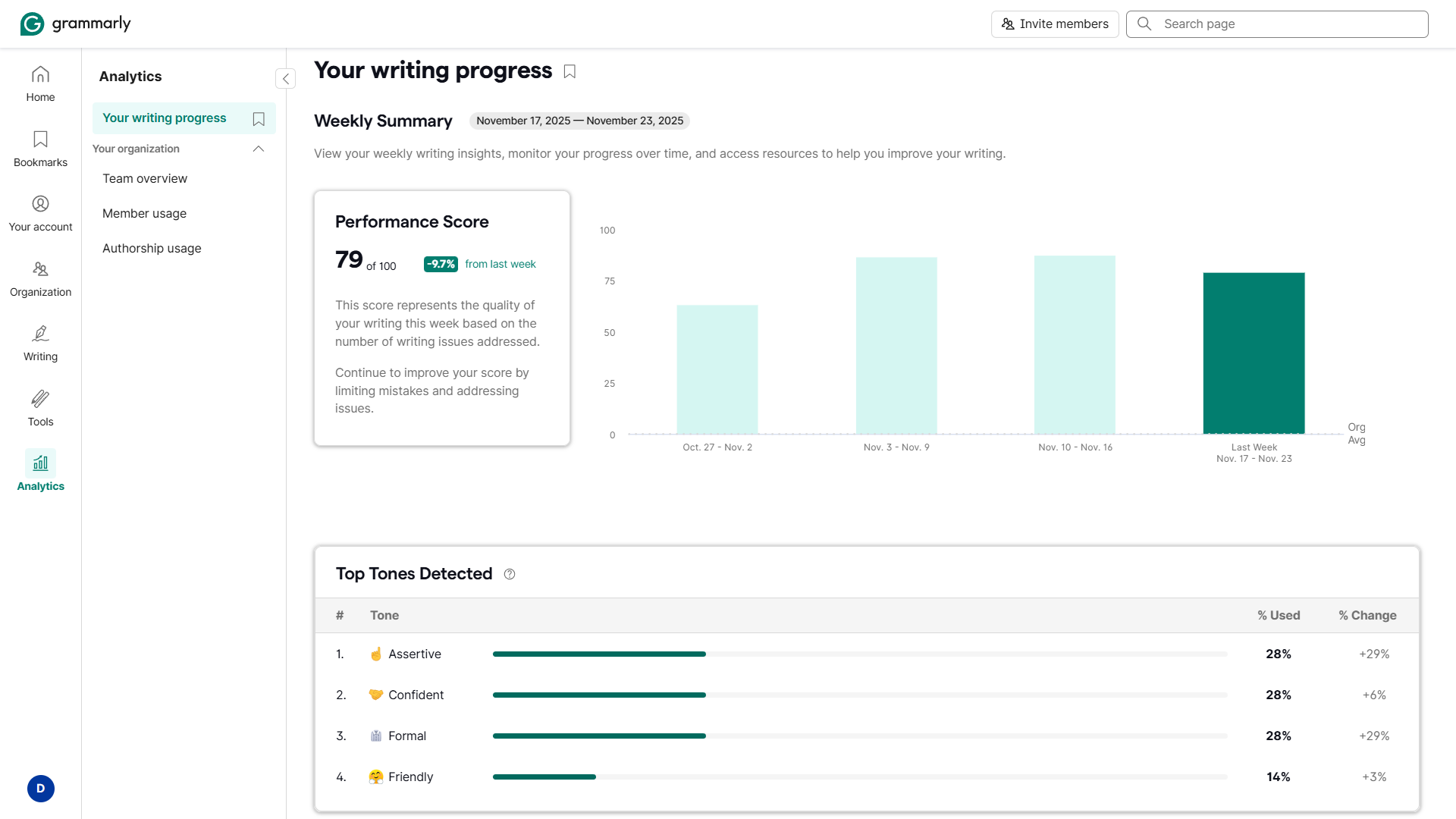Image resolution: width=1456 pixels, height=819 pixels.
Task: Toggle the bookmark icon next to Your writing progress heading
Action: (570, 71)
